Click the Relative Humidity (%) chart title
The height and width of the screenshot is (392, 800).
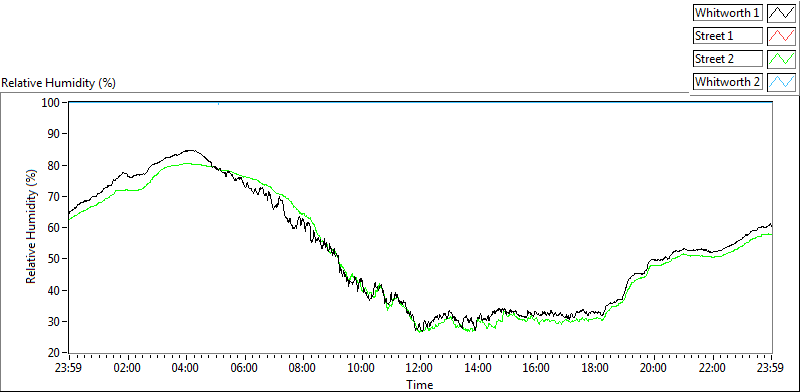click(x=59, y=83)
